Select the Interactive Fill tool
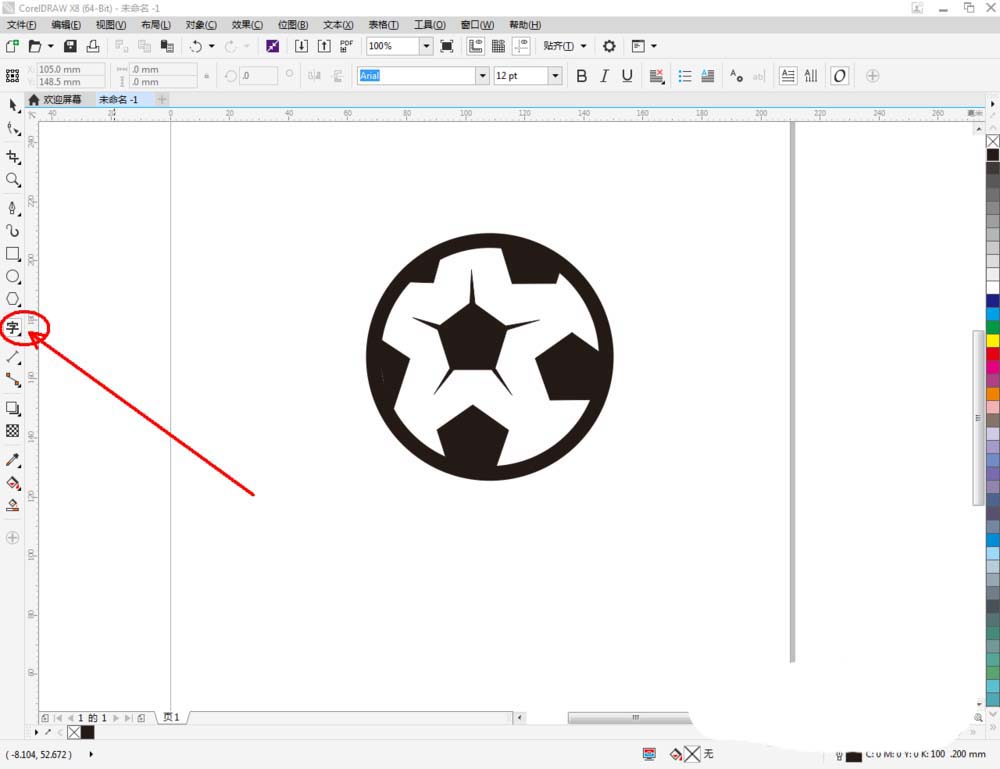 (13, 483)
